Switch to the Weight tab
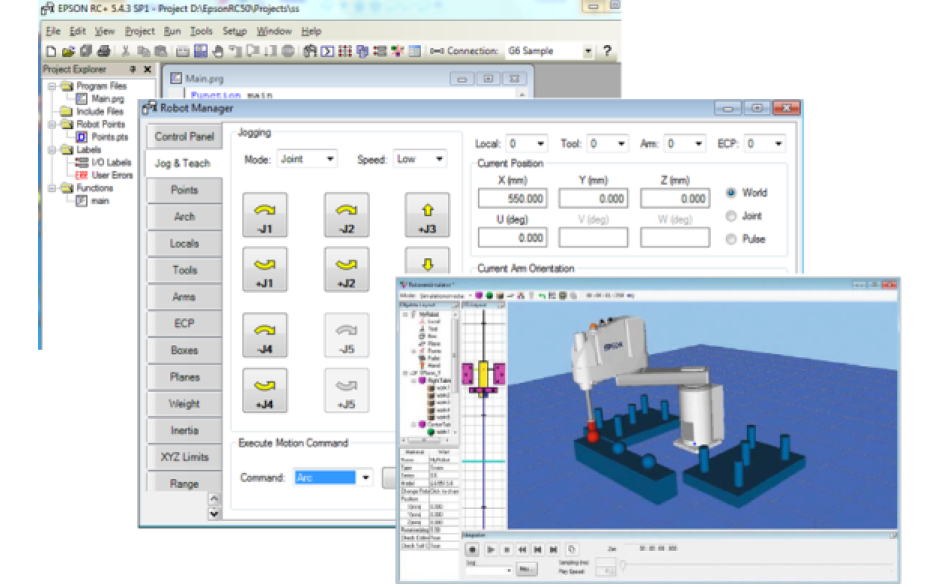Image resolution: width=940 pixels, height=587 pixels. (x=184, y=404)
